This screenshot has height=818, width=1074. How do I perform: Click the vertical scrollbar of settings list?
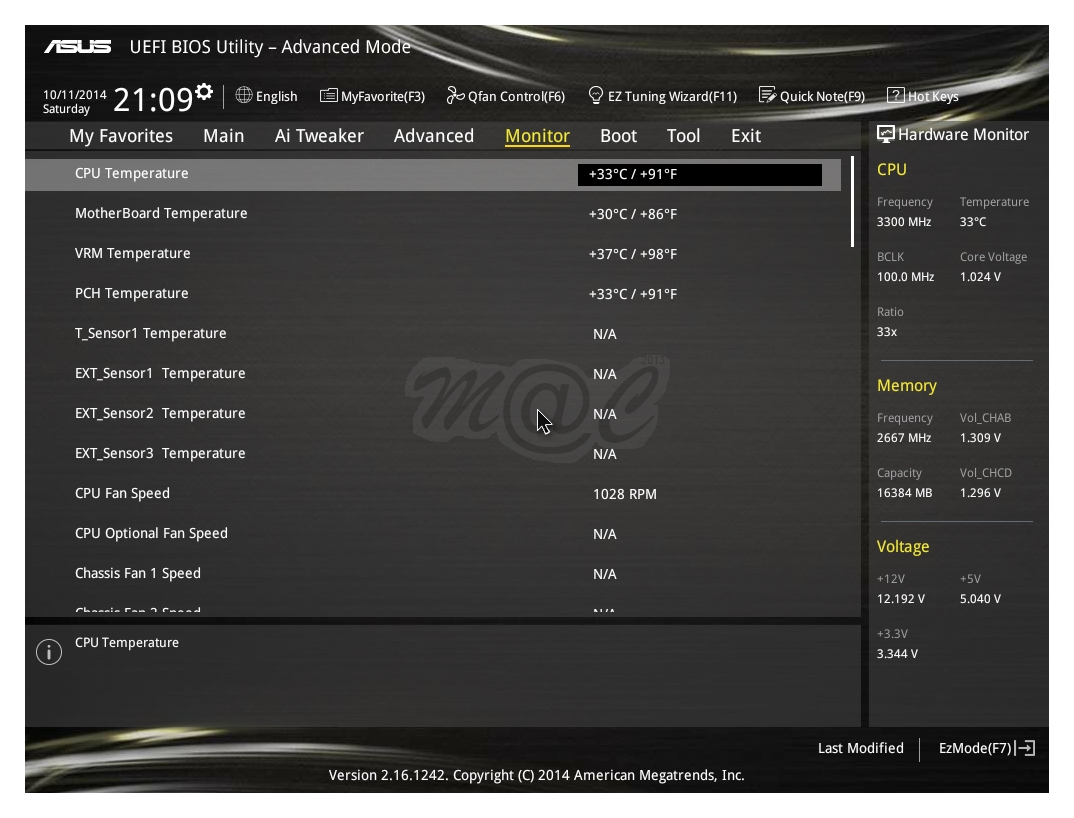(x=852, y=201)
